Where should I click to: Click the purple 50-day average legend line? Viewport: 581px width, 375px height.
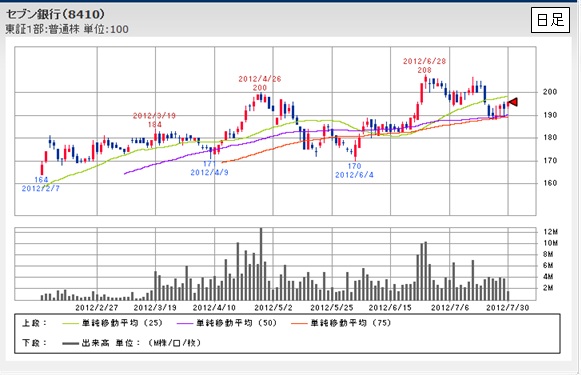coord(185,323)
